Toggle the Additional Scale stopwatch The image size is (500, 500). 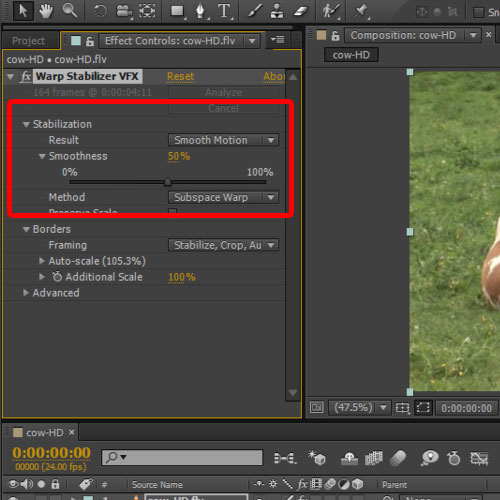[x=57, y=277]
